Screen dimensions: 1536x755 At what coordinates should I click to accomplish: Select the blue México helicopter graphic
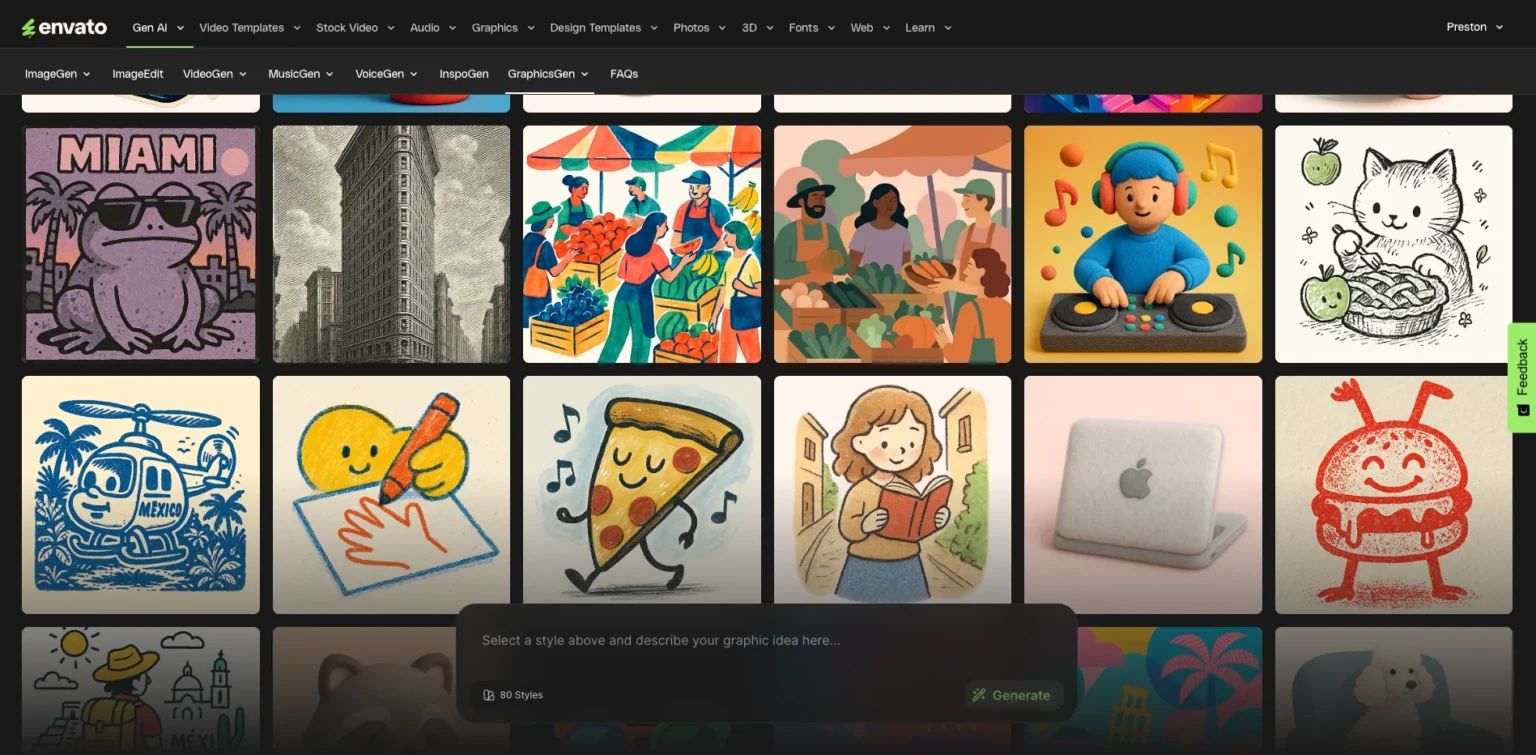(141, 495)
